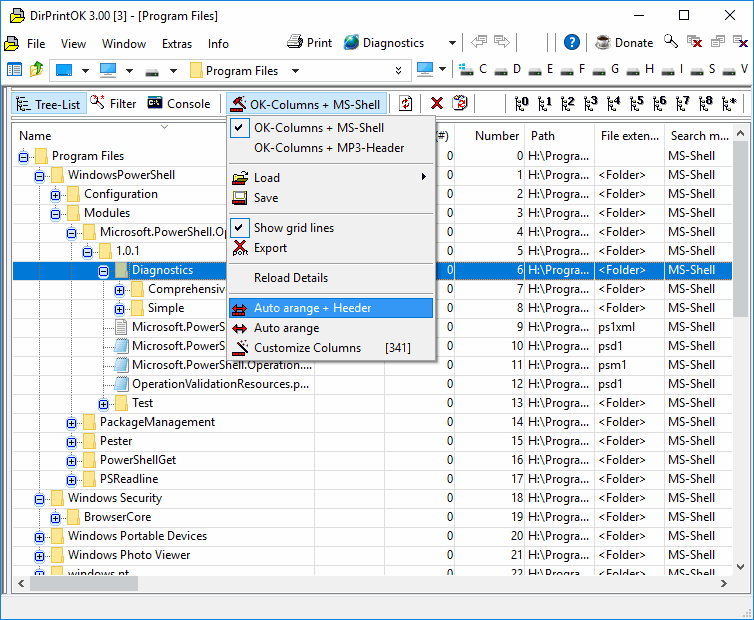Image resolution: width=754 pixels, height=620 pixels.
Task: Click the refresh page icon beside OK-Columns
Action: (405, 103)
